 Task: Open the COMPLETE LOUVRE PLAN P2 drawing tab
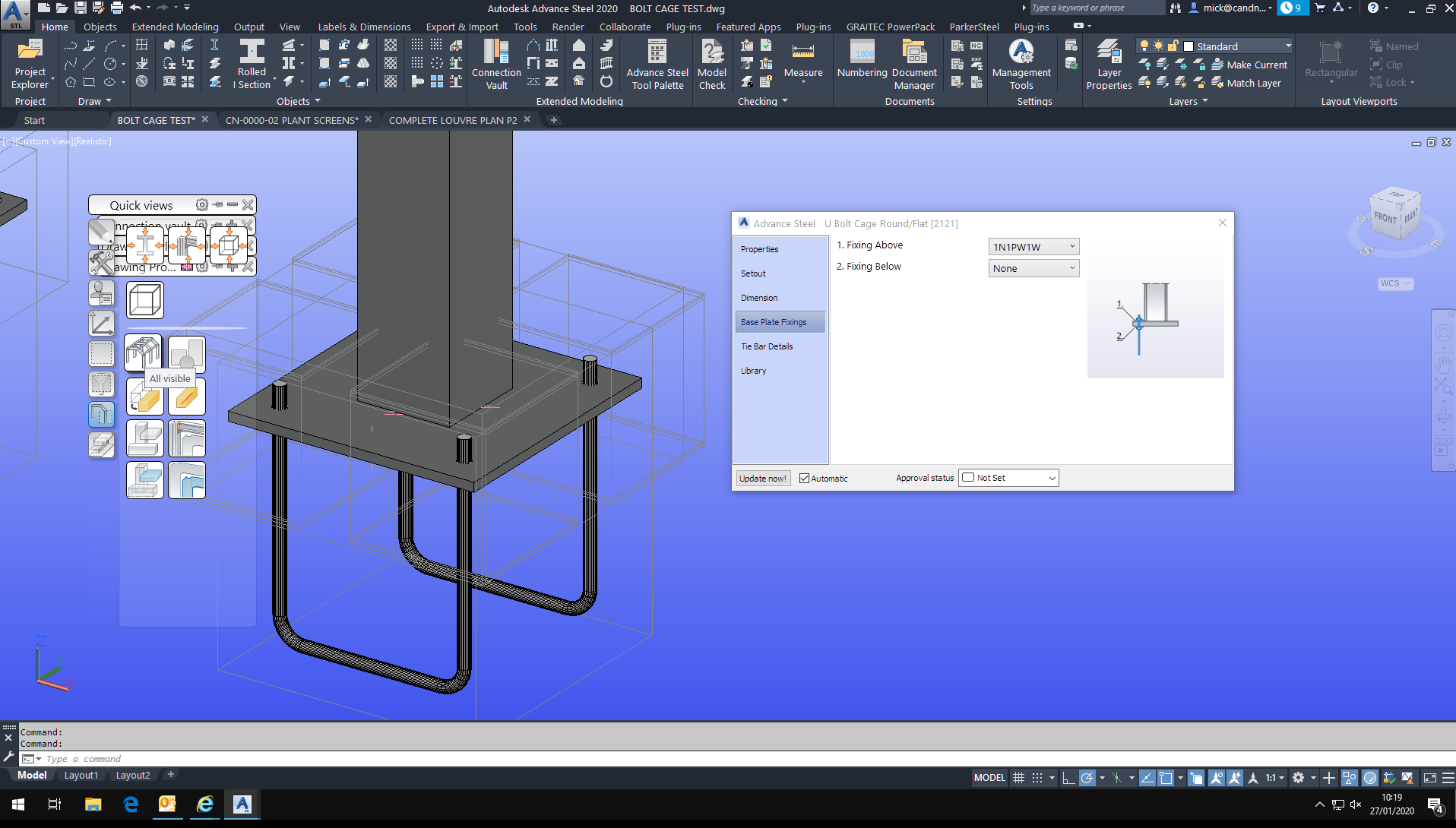pyautogui.click(x=453, y=119)
